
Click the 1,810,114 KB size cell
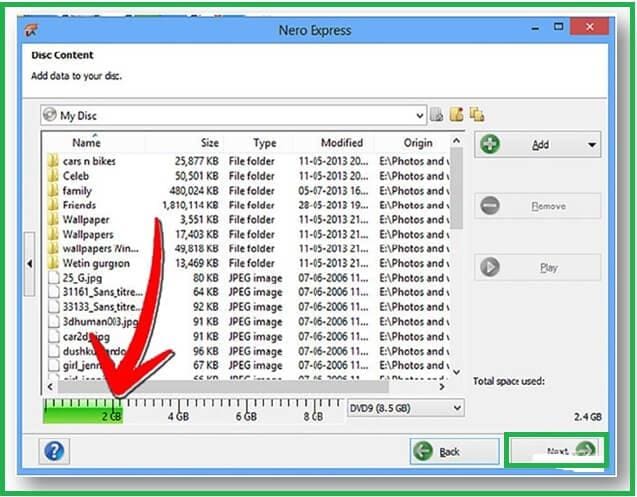pos(190,205)
